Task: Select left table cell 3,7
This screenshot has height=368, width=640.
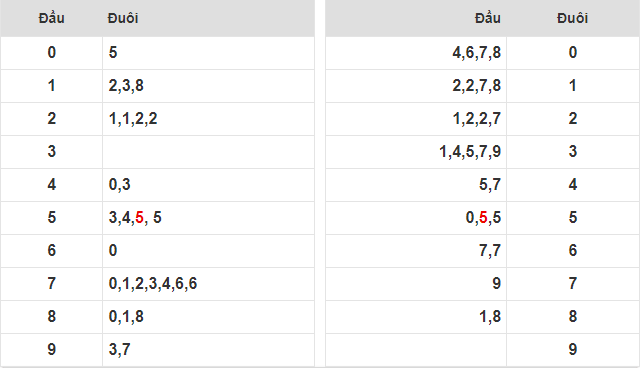Action: pos(208,350)
